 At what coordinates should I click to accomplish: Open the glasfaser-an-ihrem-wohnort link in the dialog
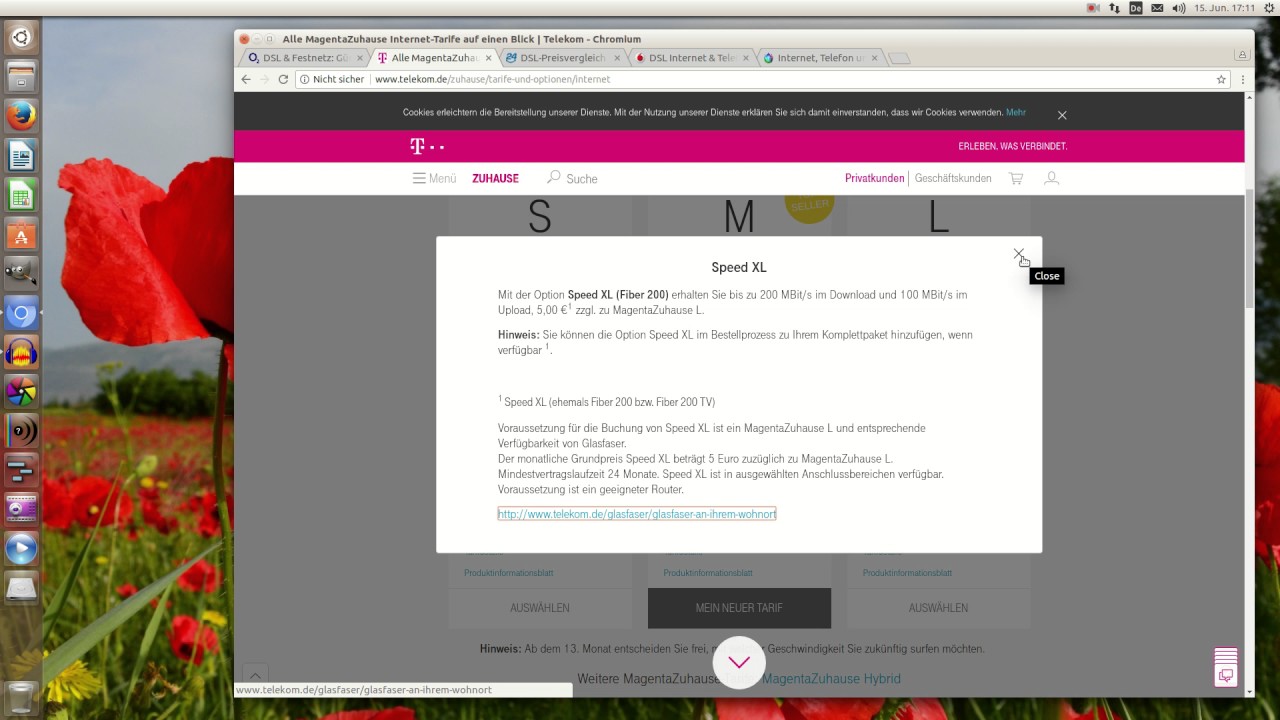click(637, 514)
